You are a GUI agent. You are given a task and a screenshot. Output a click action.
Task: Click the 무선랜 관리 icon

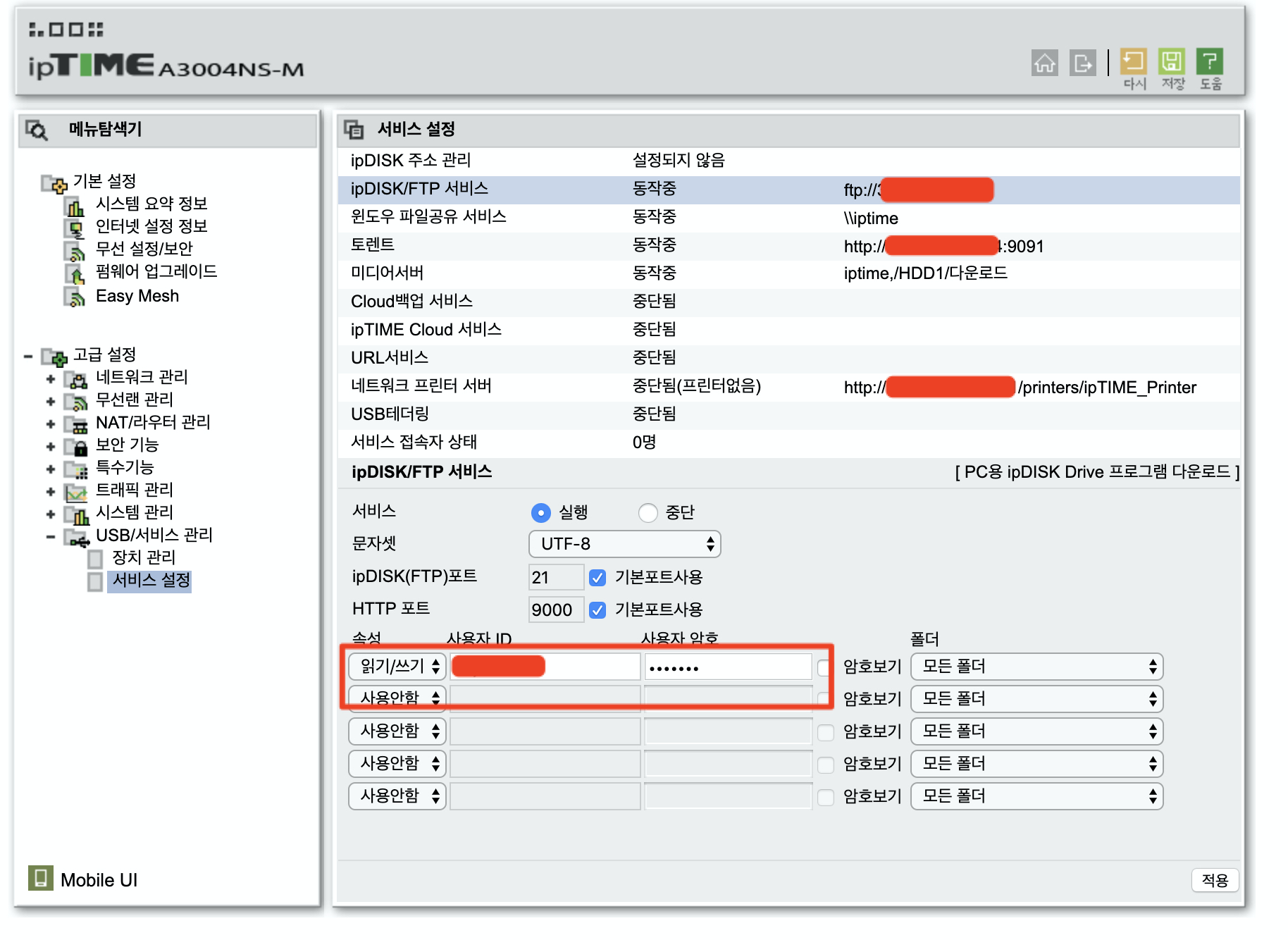coord(76,402)
